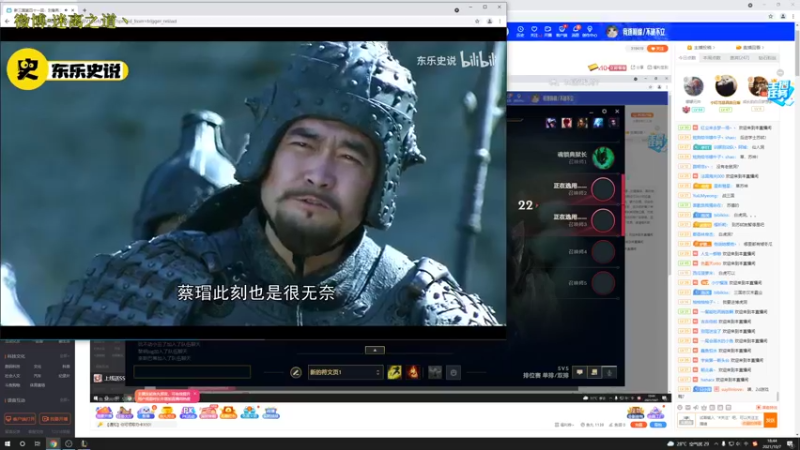Expand 科技文化 category with 全部 link

point(65,356)
